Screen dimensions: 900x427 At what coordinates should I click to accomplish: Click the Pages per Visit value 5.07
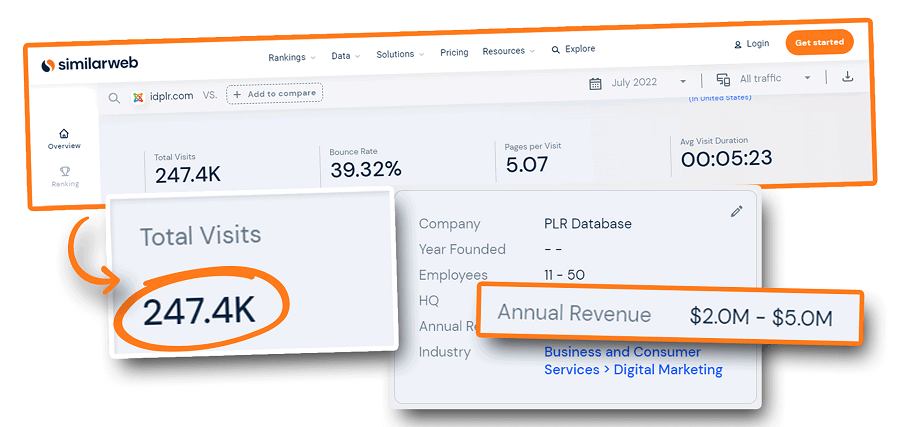(x=527, y=165)
